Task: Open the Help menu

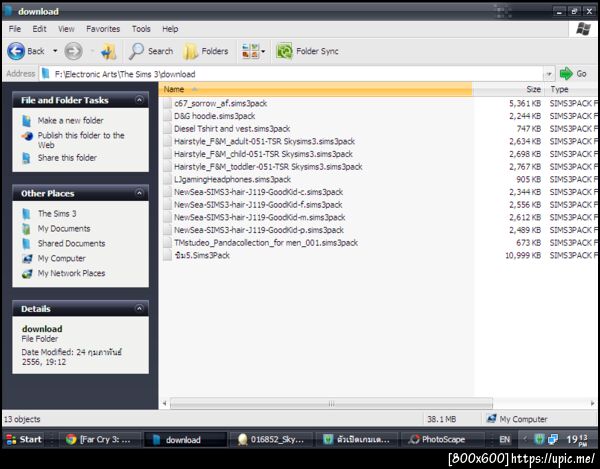Action: click(x=170, y=29)
